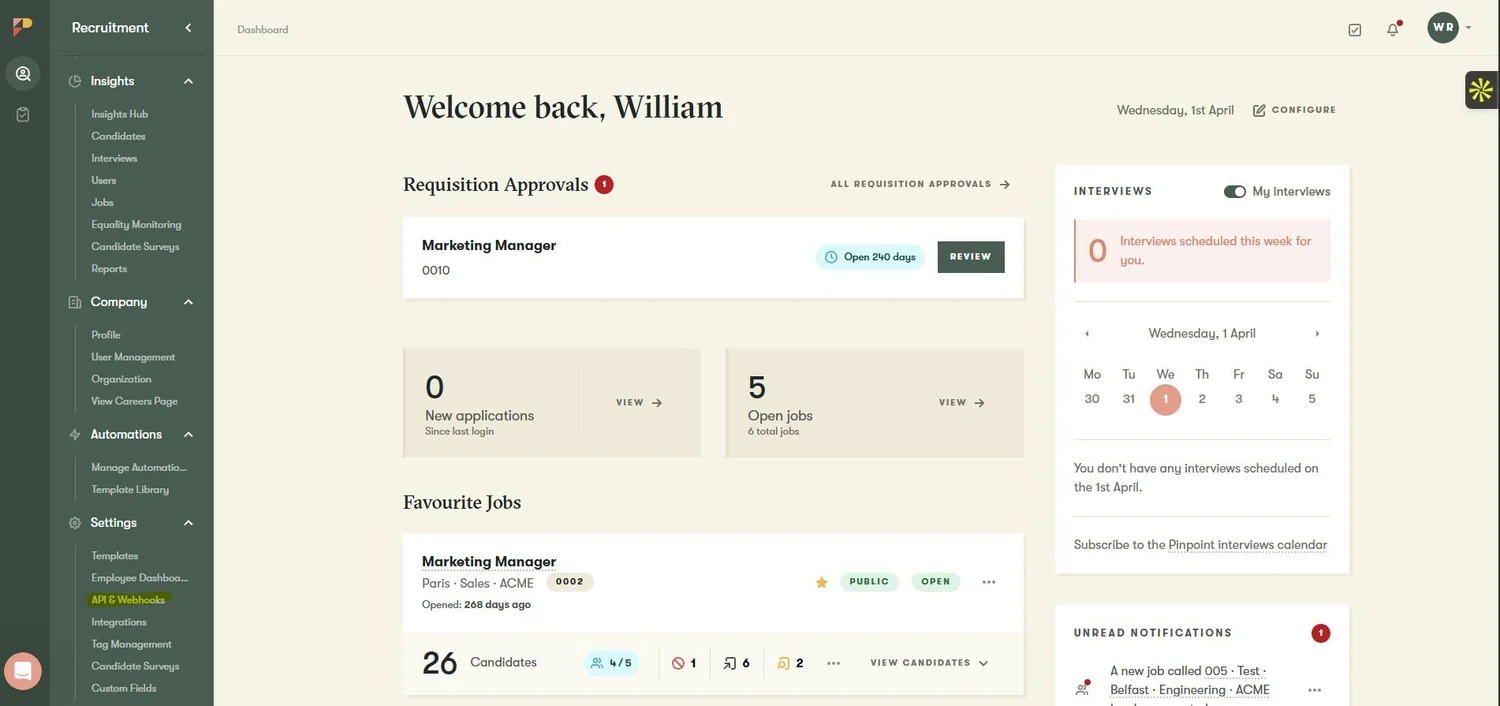Click the green asterisk widget icon
This screenshot has width=1500, height=706.
(1481, 90)
